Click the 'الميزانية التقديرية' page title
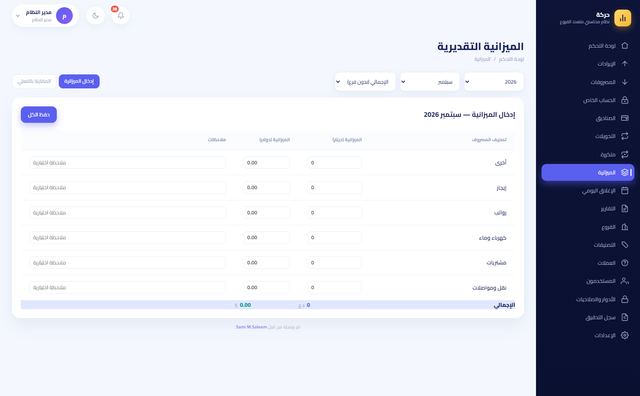 point(480,47)
